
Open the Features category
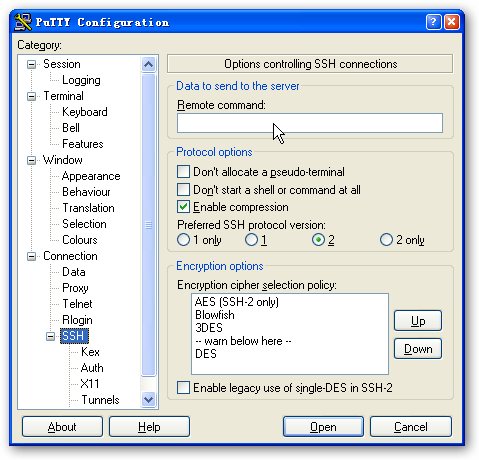pos(83,144)
